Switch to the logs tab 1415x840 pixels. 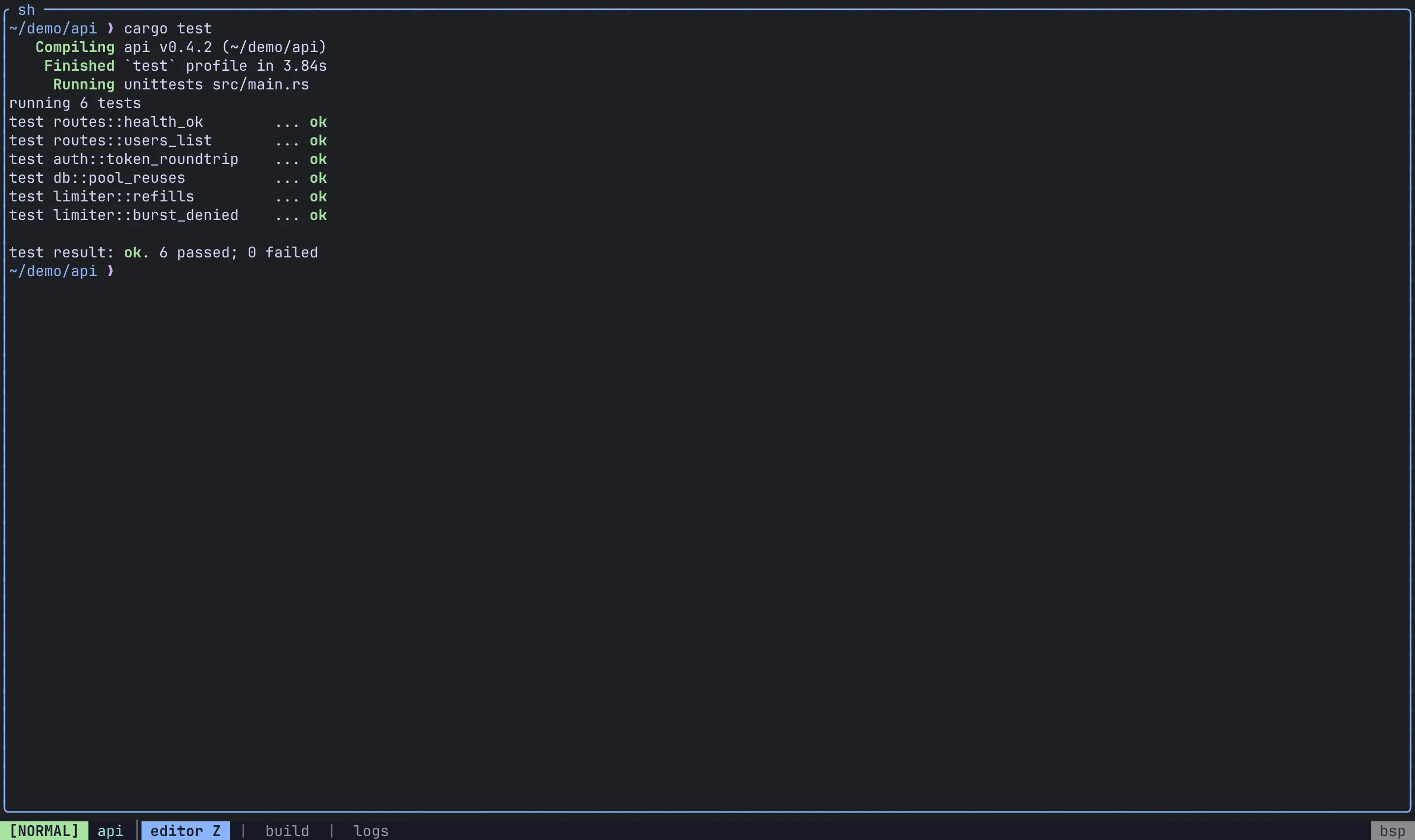(x=371, y=830)
